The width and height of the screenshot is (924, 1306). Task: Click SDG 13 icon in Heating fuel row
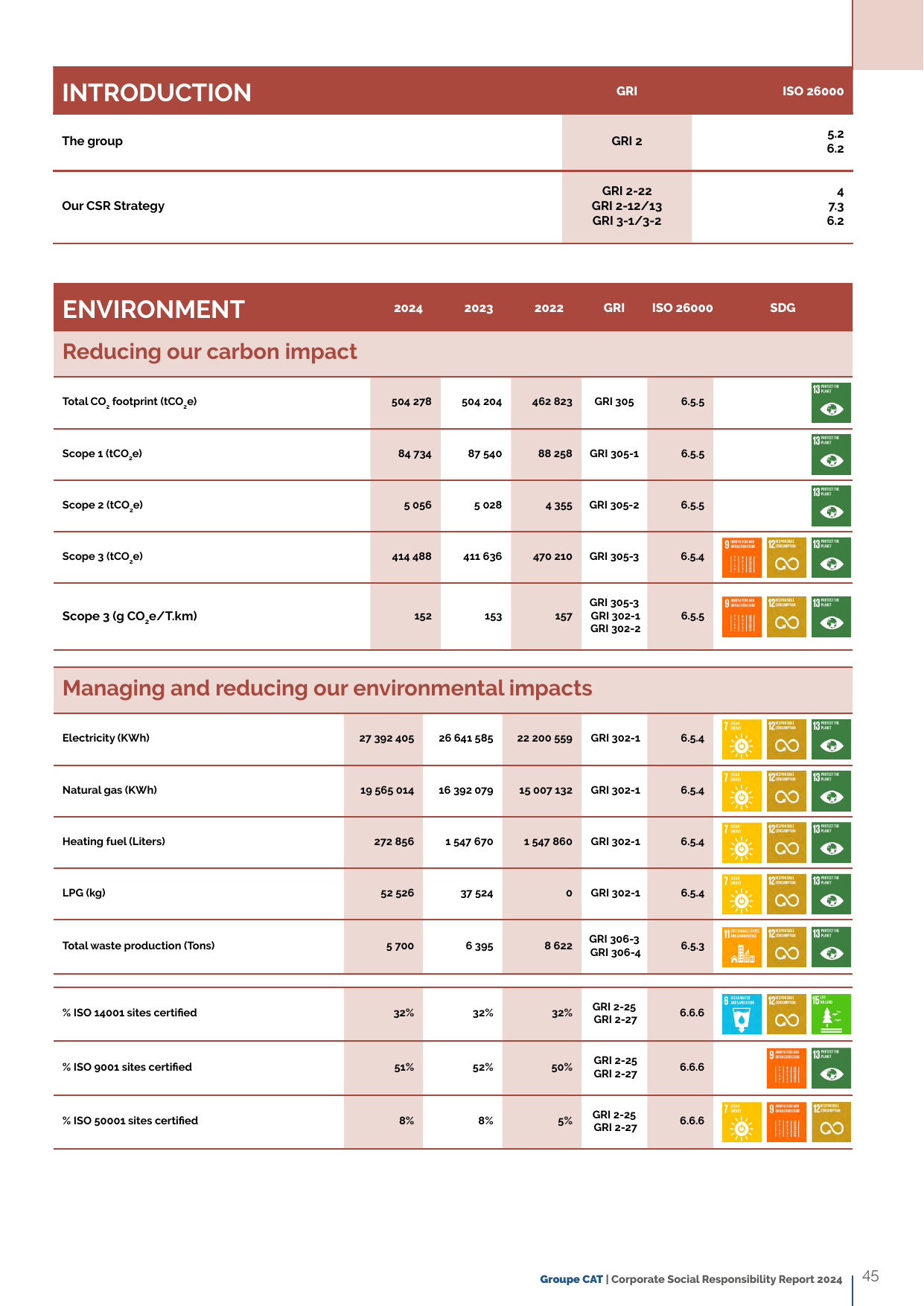(831, 842)
